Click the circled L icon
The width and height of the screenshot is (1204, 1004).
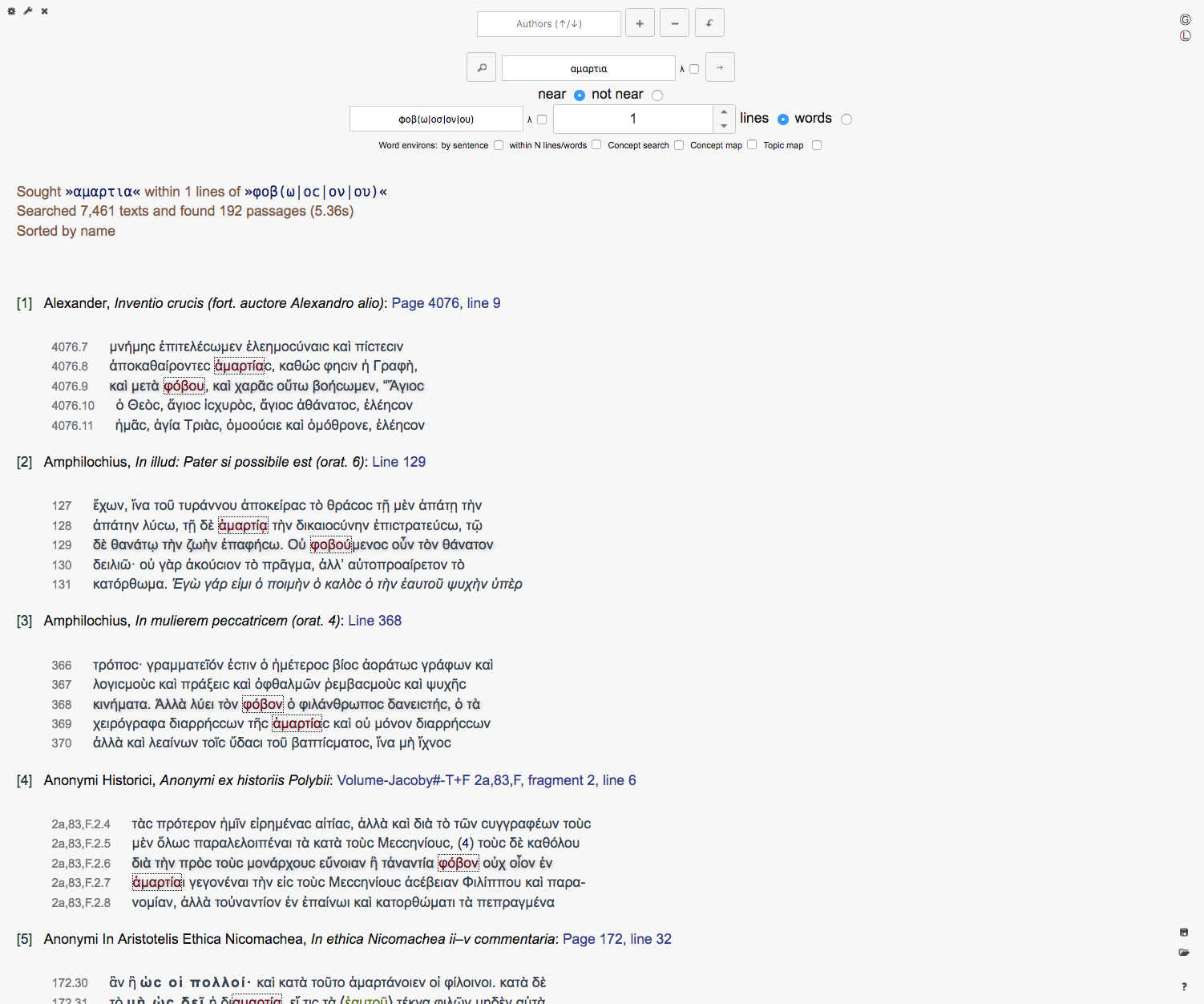click(1185, 36)
